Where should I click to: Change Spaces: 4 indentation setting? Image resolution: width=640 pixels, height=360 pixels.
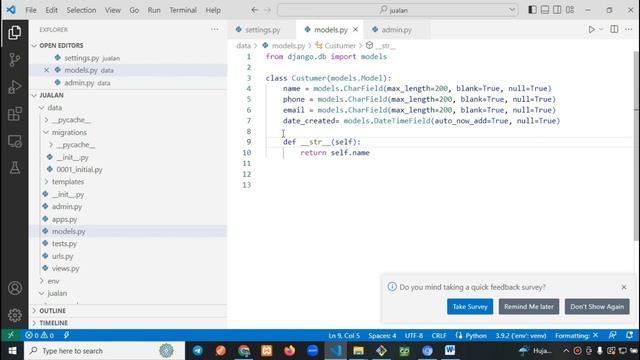point(382,336)
